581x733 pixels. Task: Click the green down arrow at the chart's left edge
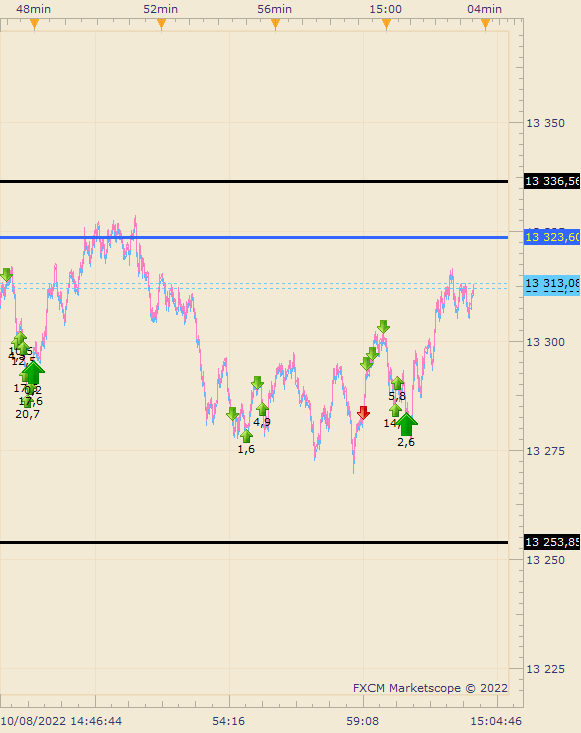6,275
